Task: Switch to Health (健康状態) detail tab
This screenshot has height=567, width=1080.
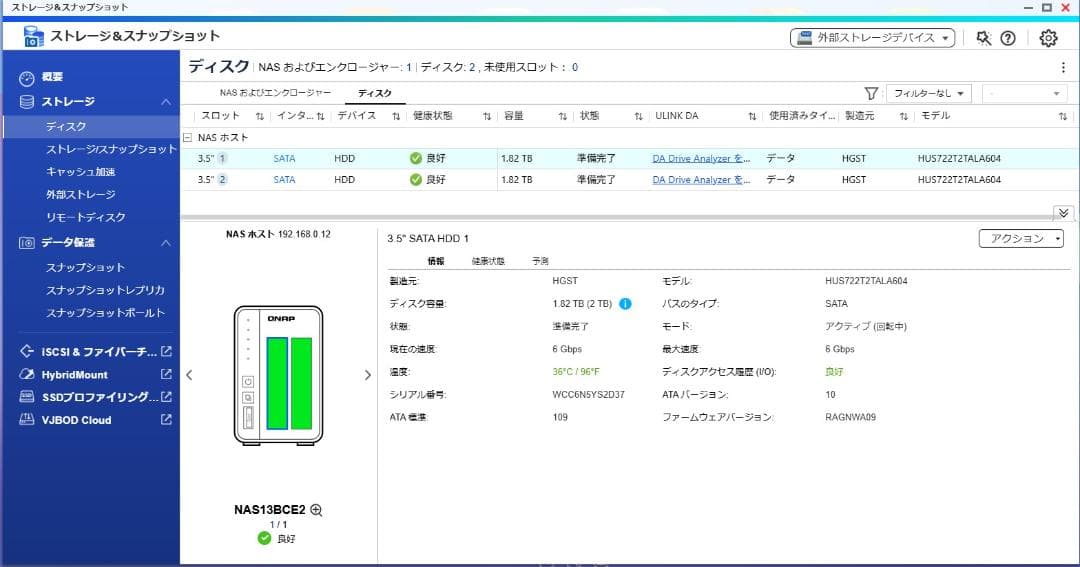Action: pyautogui.click(x=488, y=261)
